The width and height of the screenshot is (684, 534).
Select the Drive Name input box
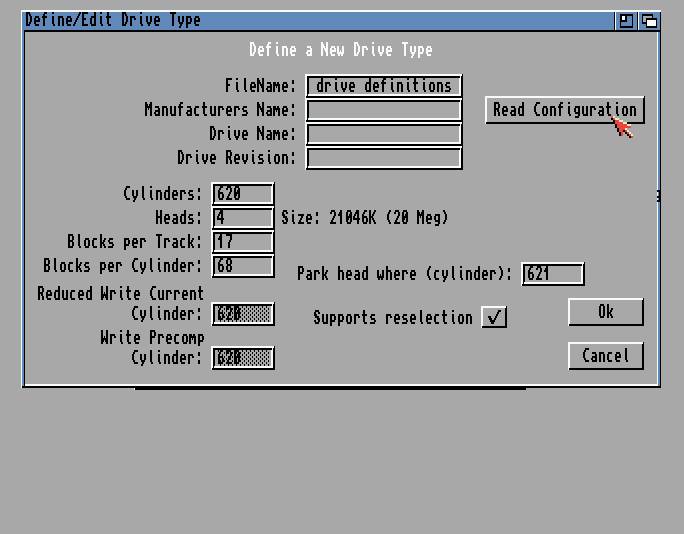coord(384,134)
